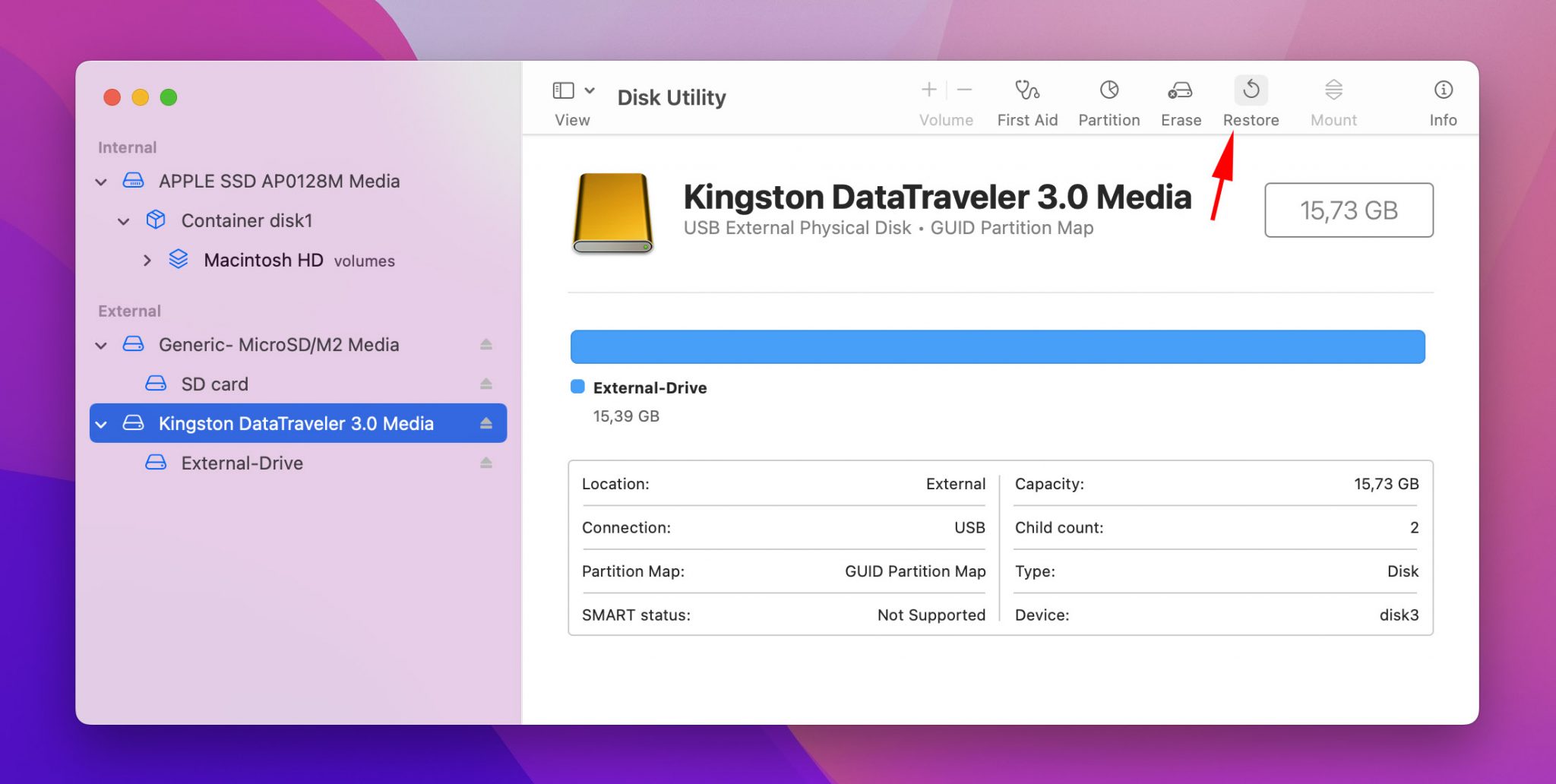Zoom the window with green button
Screen dimensions: 1556x784
tap(169, 97)
